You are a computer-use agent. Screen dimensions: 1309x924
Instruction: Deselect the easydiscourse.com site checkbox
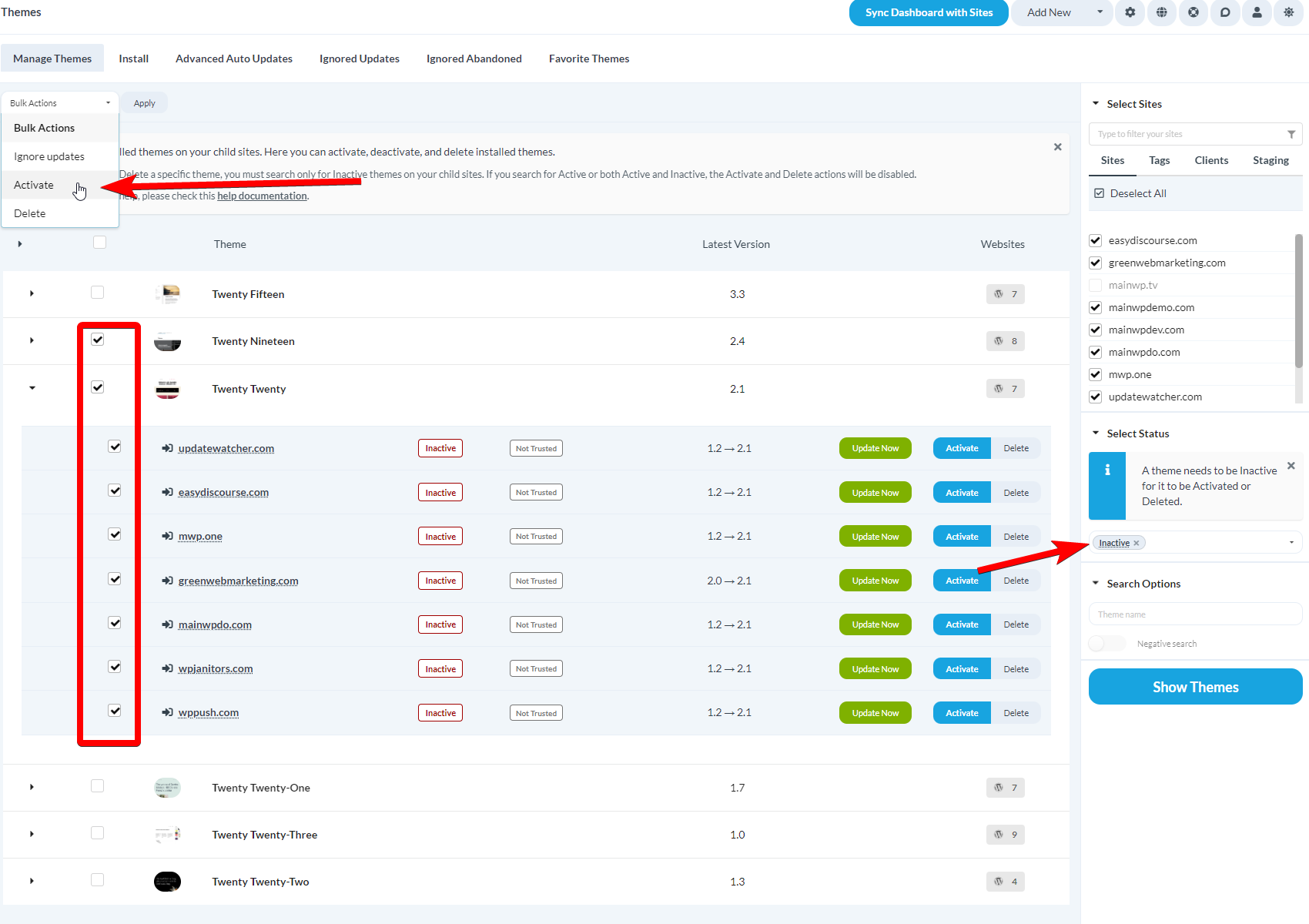pyautogui.click(x=1095, y=240)
